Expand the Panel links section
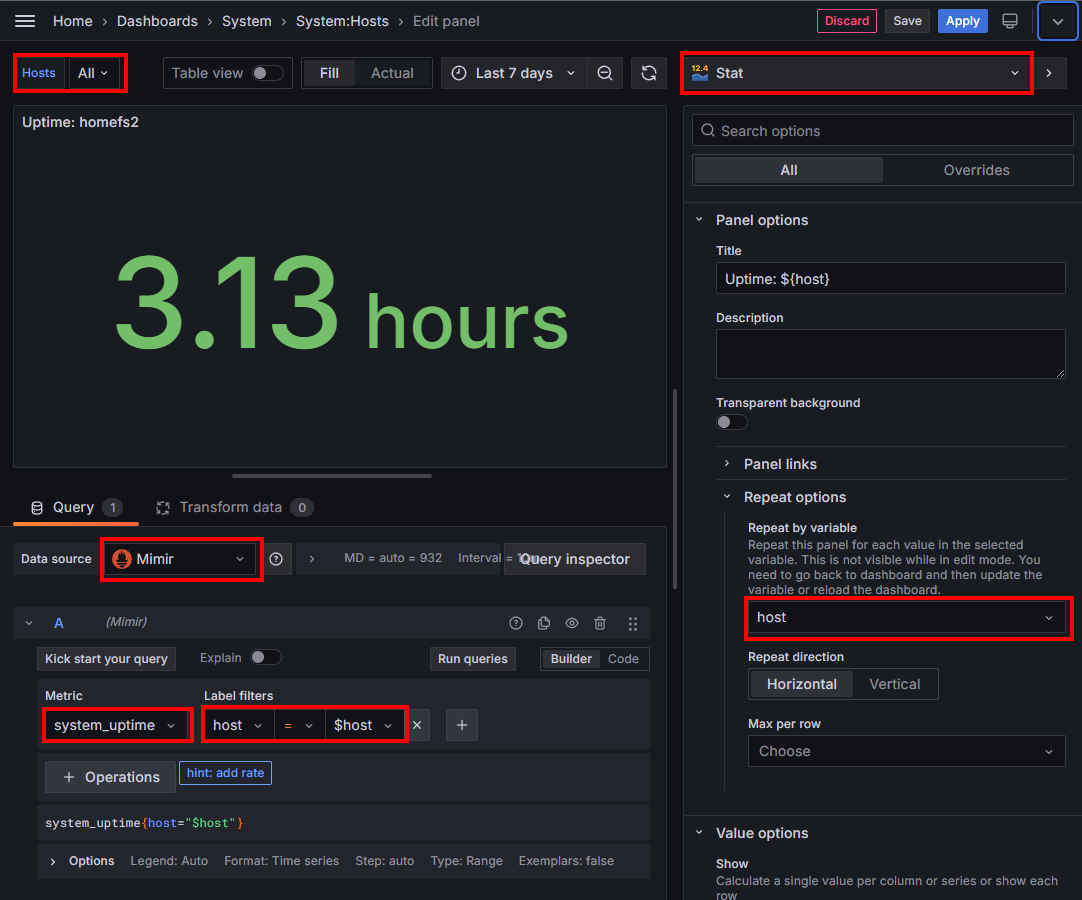The height and width of the screenshot is (900, 1082). 727,464
